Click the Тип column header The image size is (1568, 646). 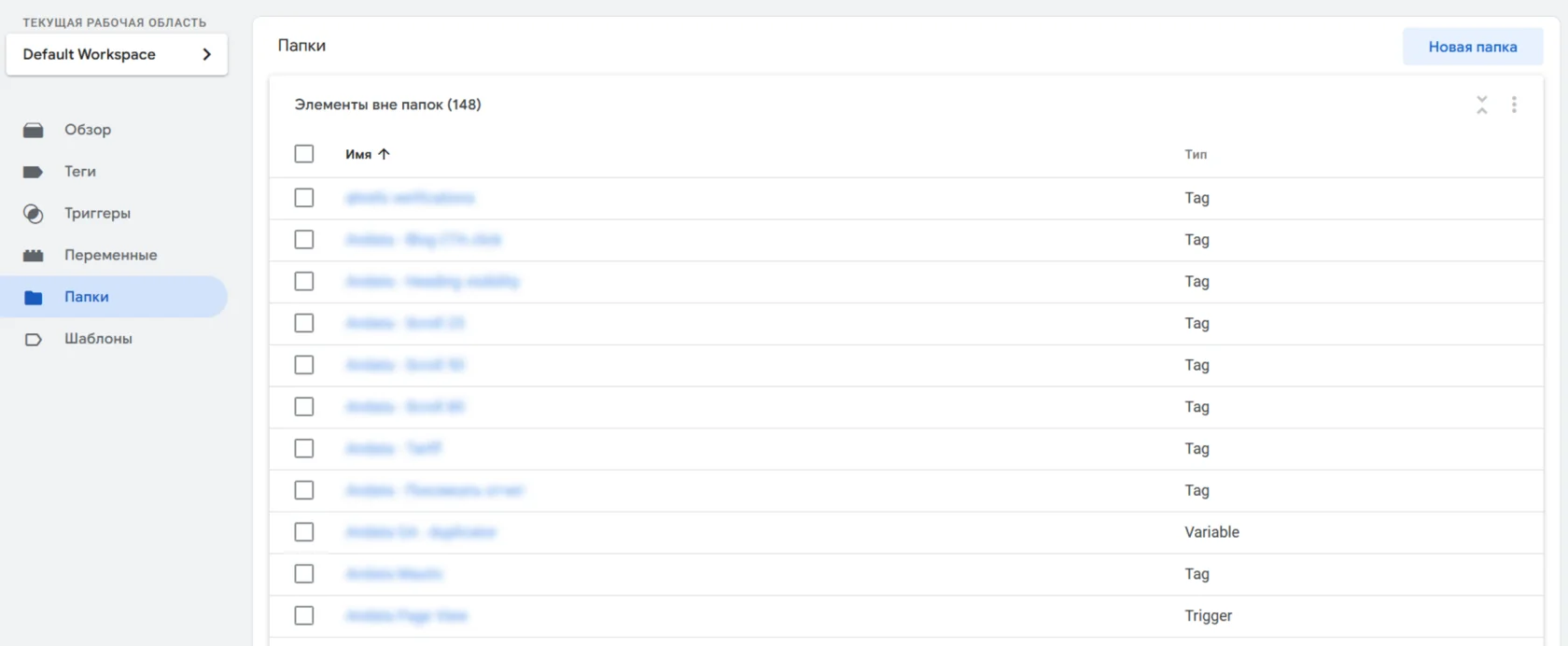pos(1196,154)
